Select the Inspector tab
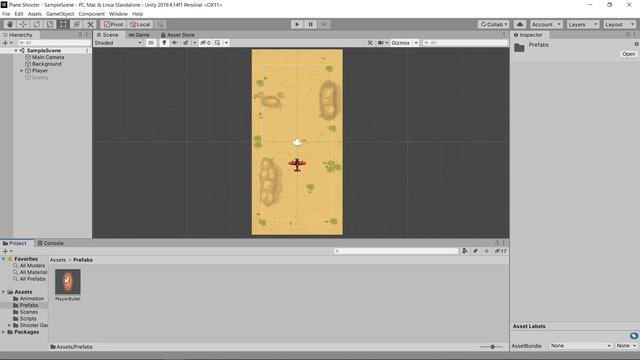 [528, 35]
